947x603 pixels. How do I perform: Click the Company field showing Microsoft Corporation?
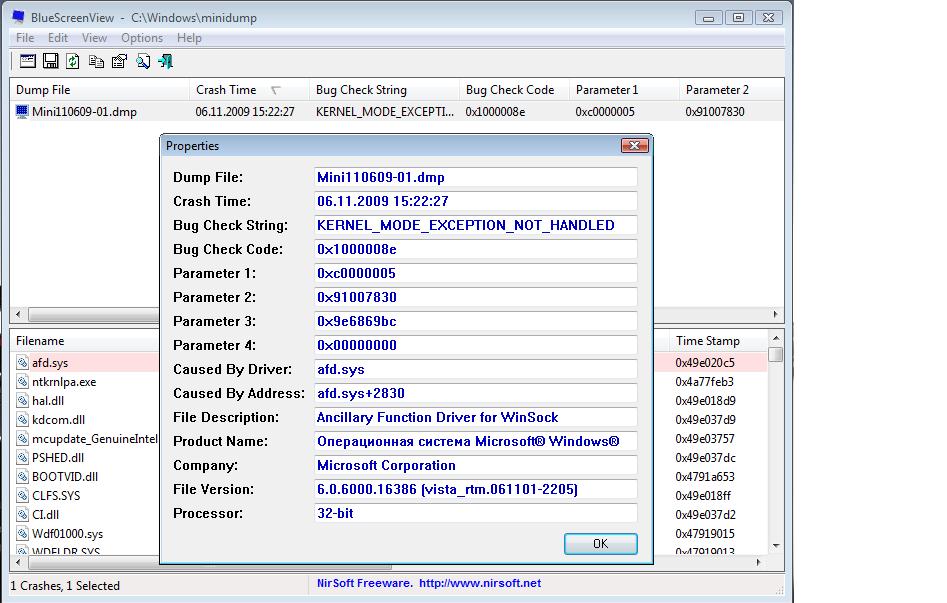click(x=475, y=465)
